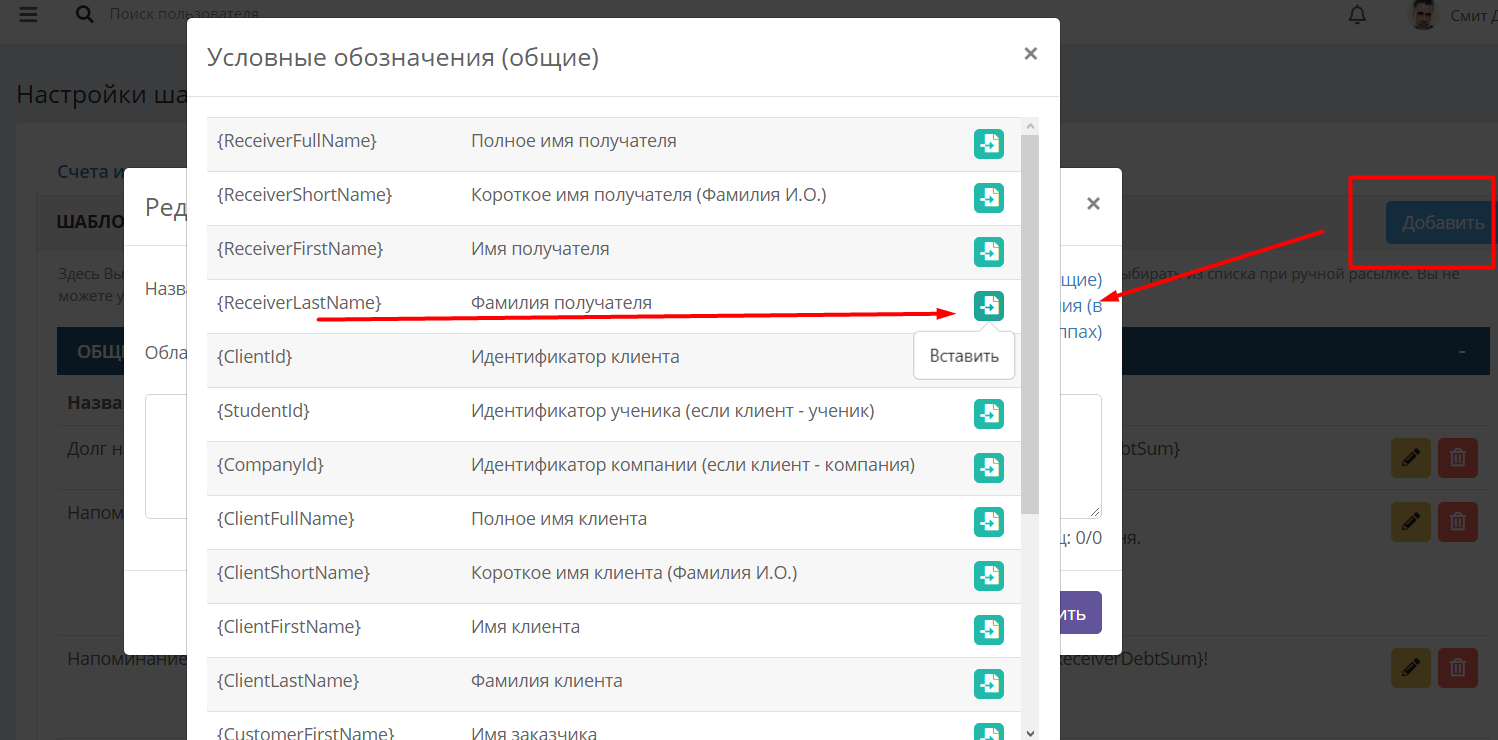Click the description 'Полное имя получателя'

pos(574,141)
